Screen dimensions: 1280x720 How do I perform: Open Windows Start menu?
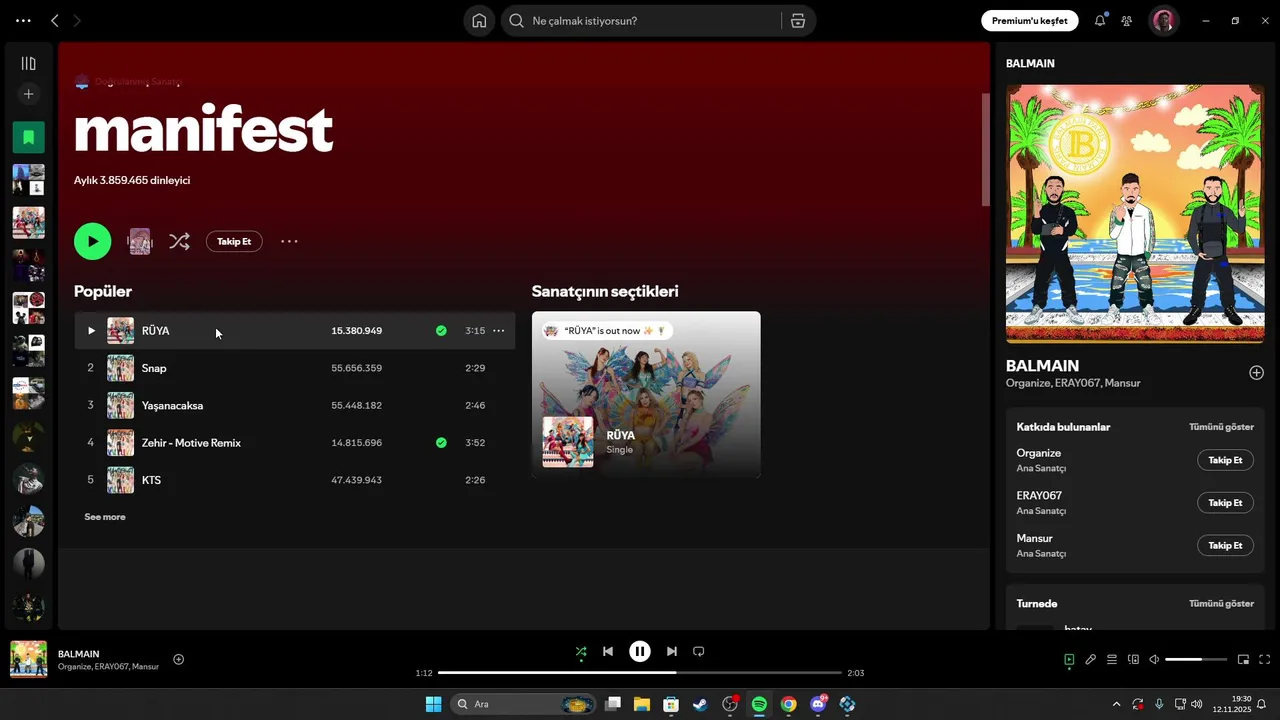pos(433,704)
